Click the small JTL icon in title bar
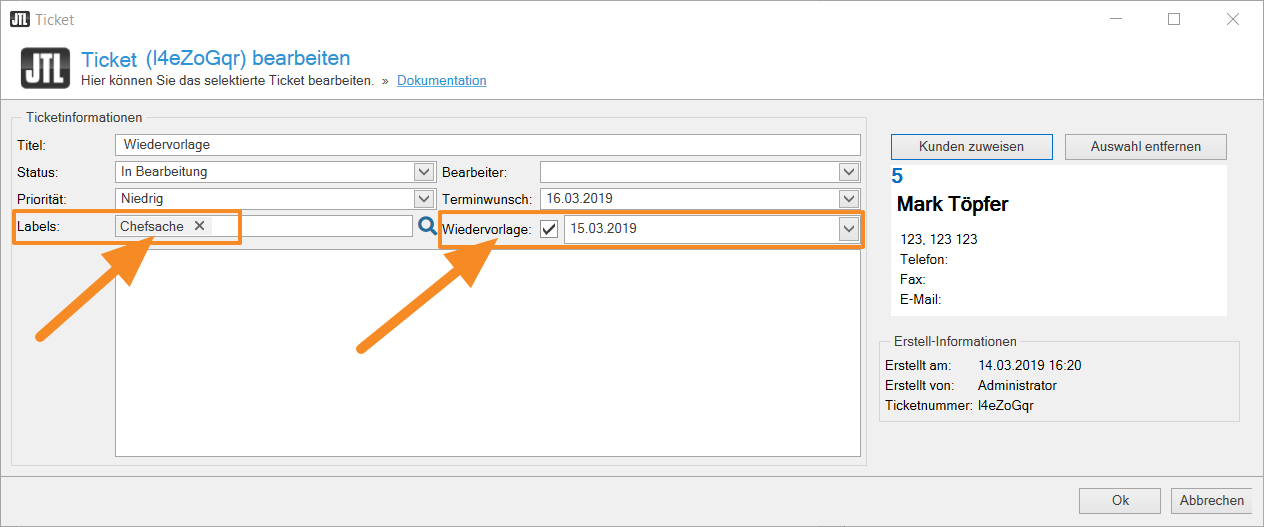 [19, 19]
